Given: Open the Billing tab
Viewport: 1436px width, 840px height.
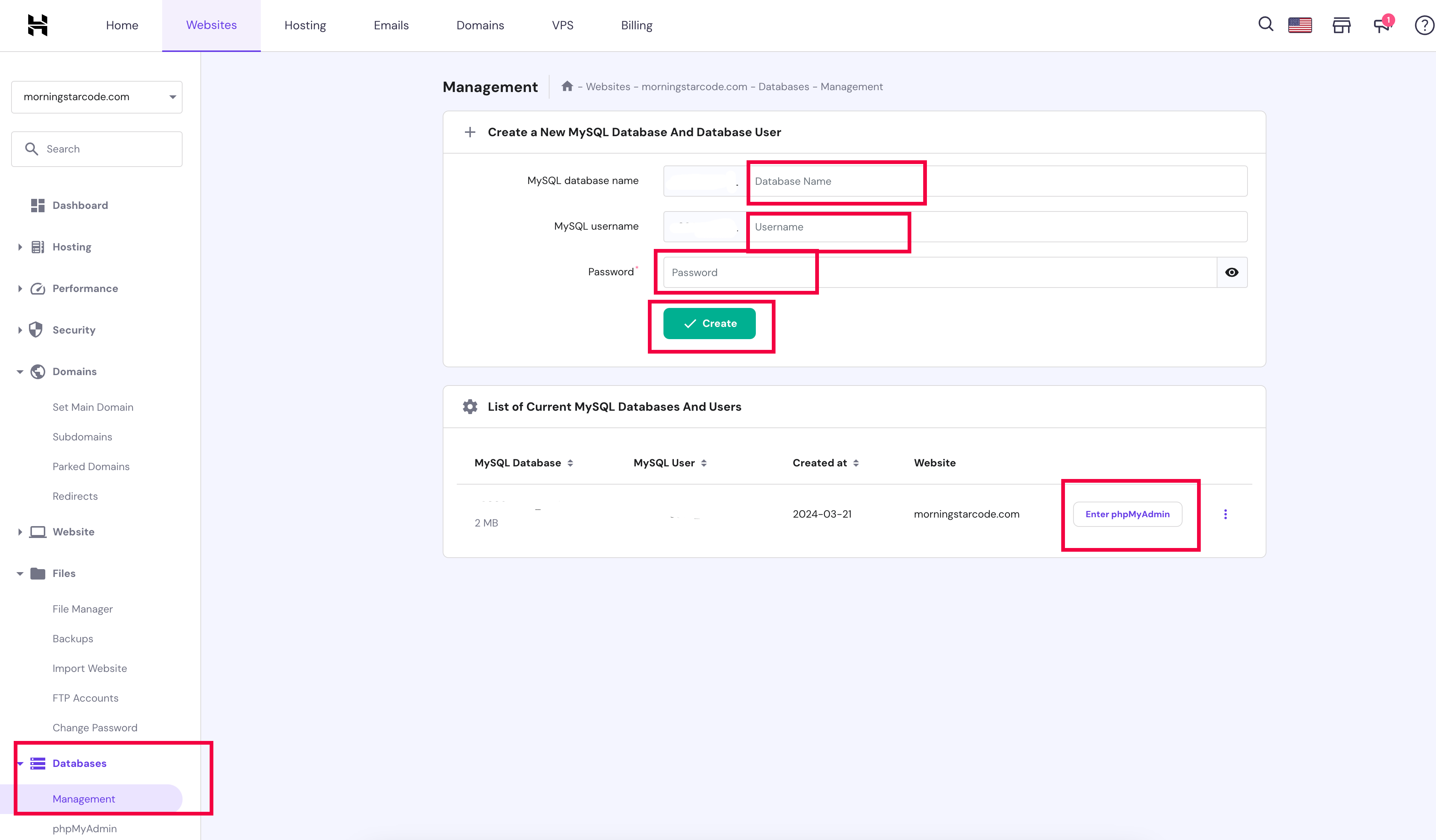Looking at the screenshot, I should 636,25.
